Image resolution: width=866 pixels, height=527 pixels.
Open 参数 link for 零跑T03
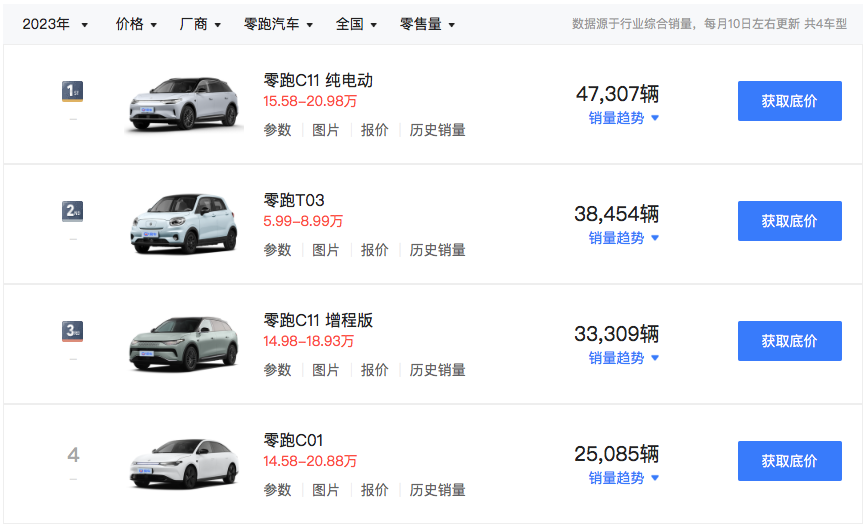coord(277,250)
